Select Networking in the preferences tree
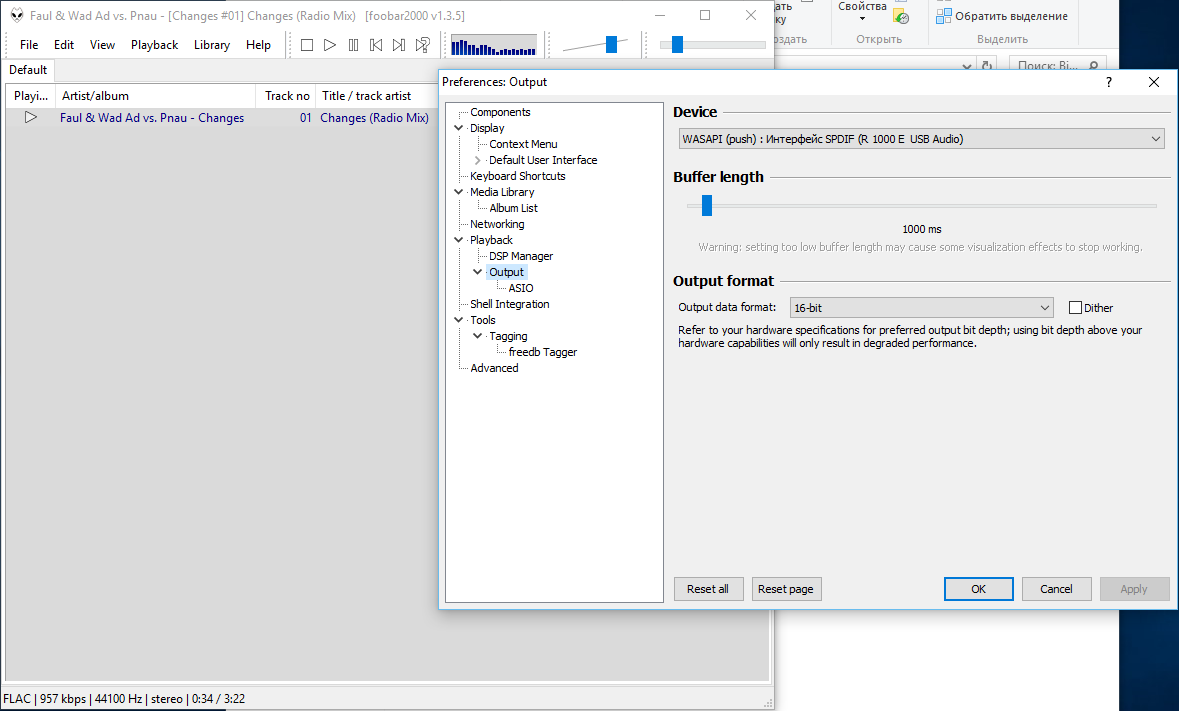The height and width of the screenshot is (711, 1179). (497, 224)
